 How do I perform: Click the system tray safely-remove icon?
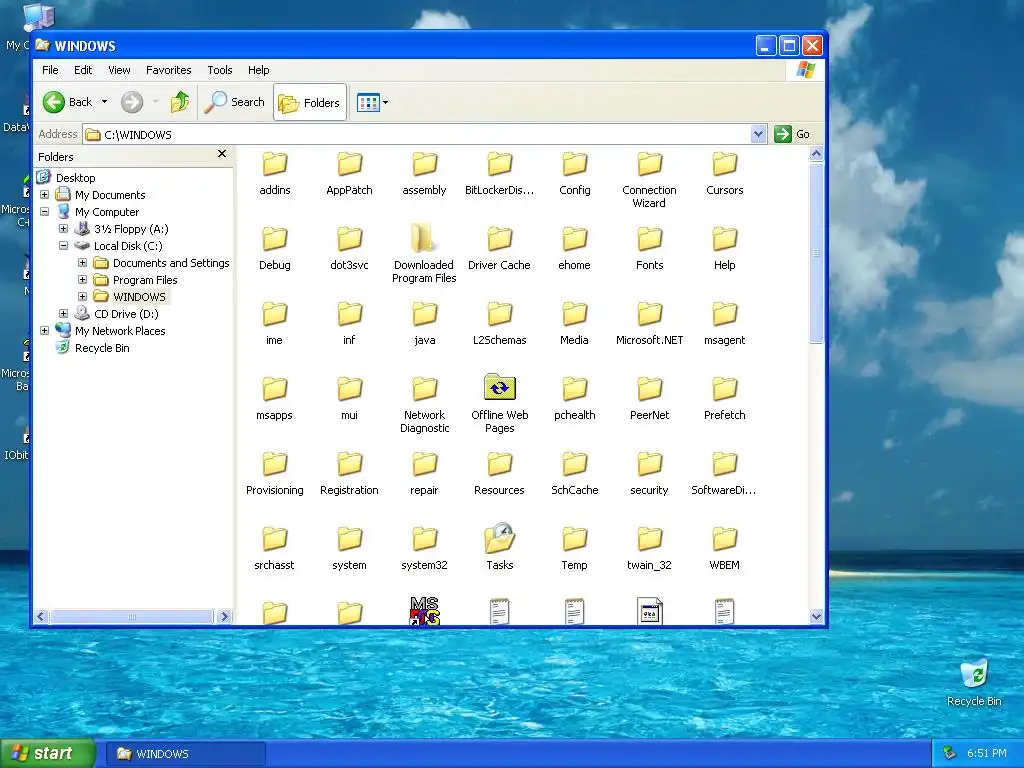click(x=950, y=754)
